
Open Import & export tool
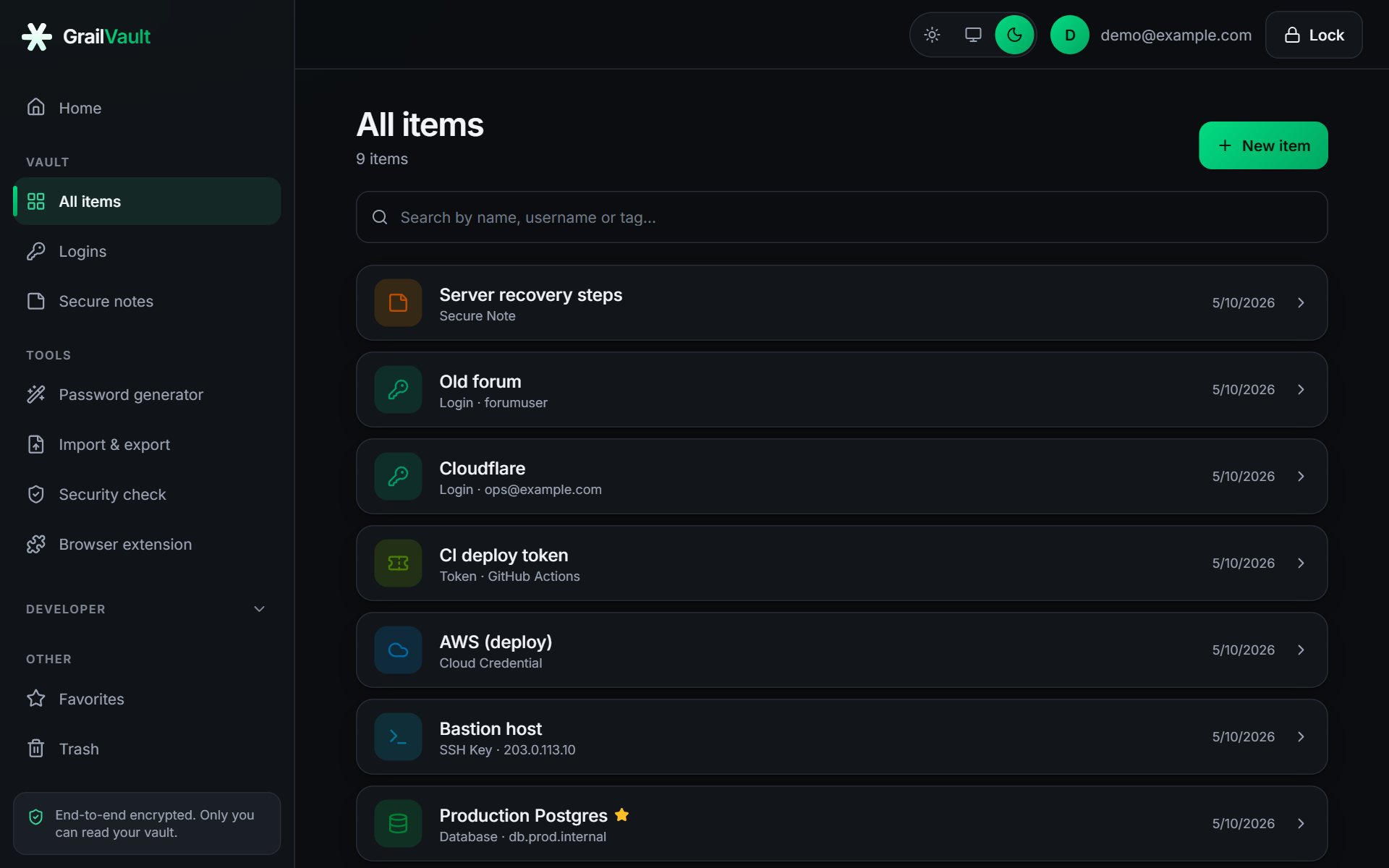click(147, 444)
